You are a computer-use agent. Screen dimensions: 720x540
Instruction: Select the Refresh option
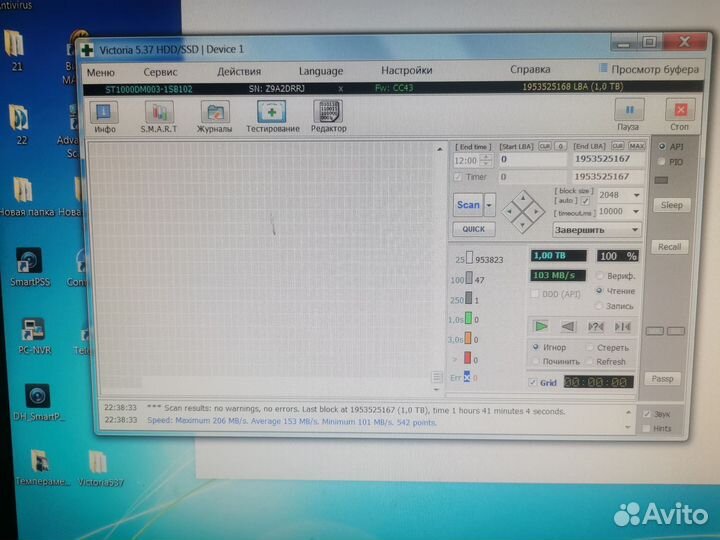590,361
